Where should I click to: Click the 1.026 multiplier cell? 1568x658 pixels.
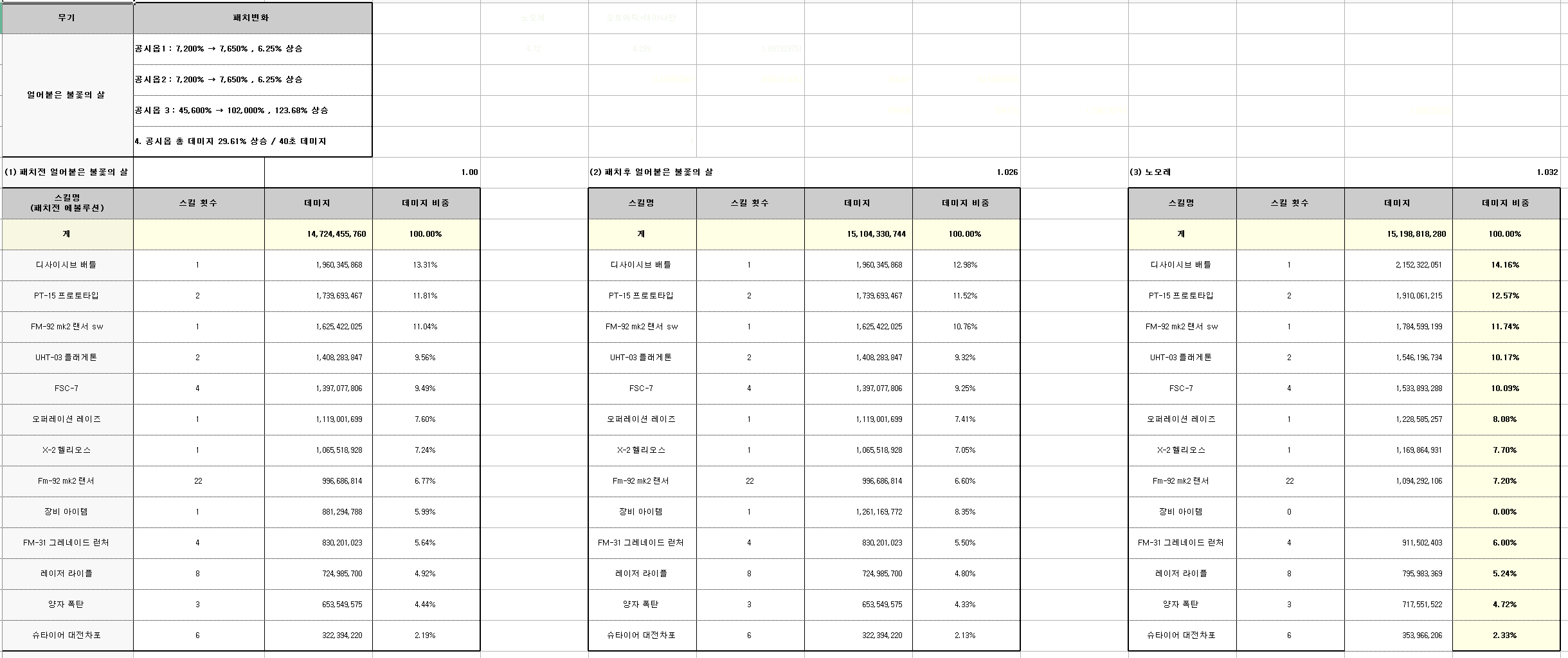coord(966,172)
